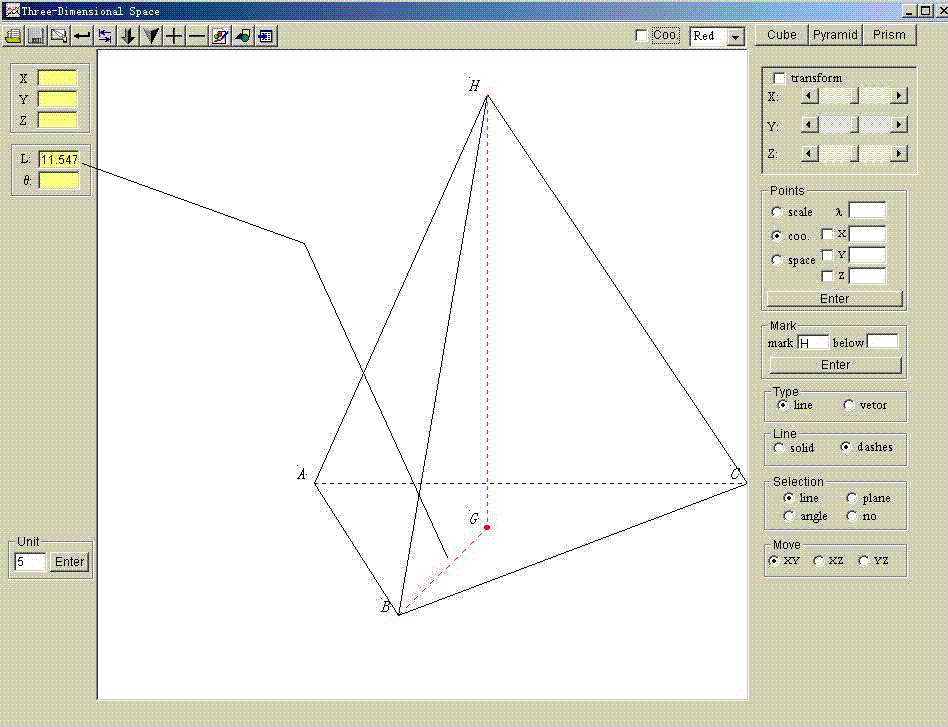Click left arrow of X transform slider
Viewport: 948px width, 727px height.
pos(810,96)
